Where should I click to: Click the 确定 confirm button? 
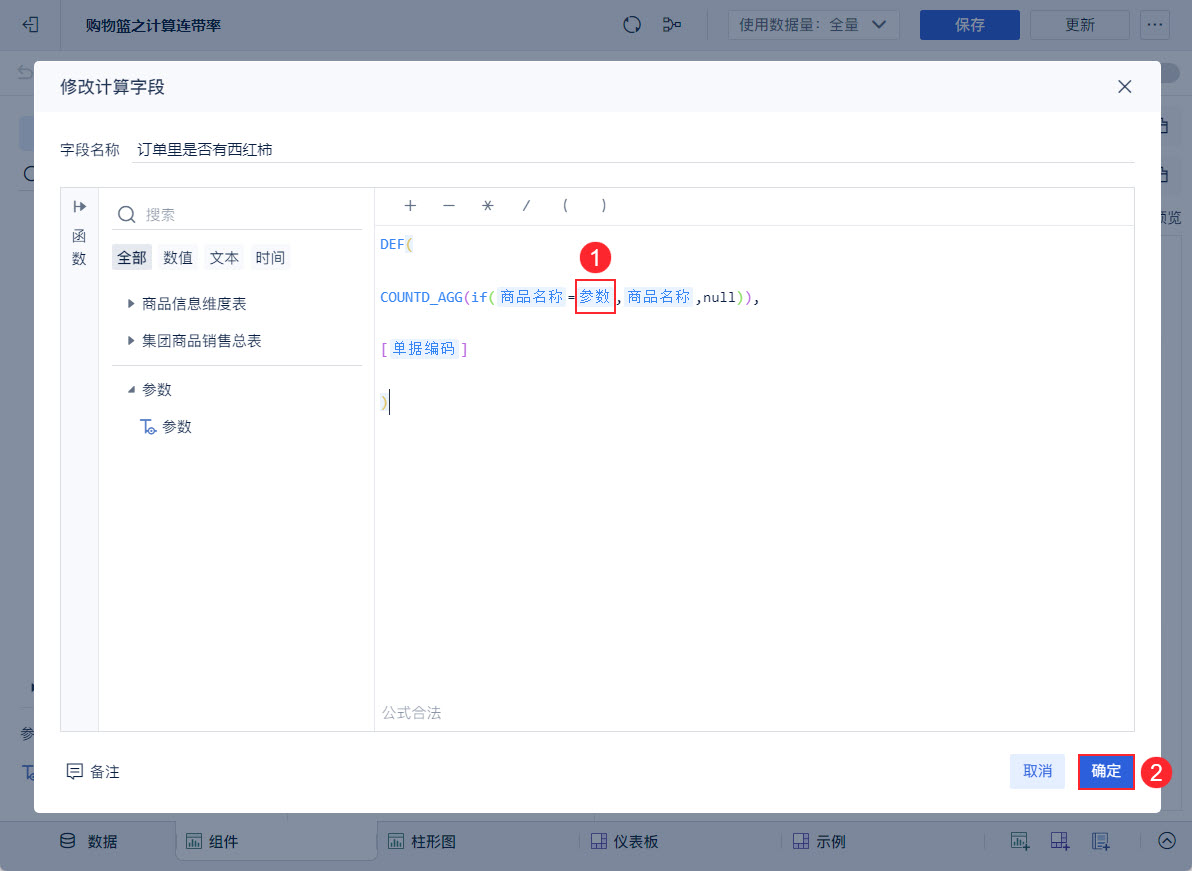point(1106,771)
